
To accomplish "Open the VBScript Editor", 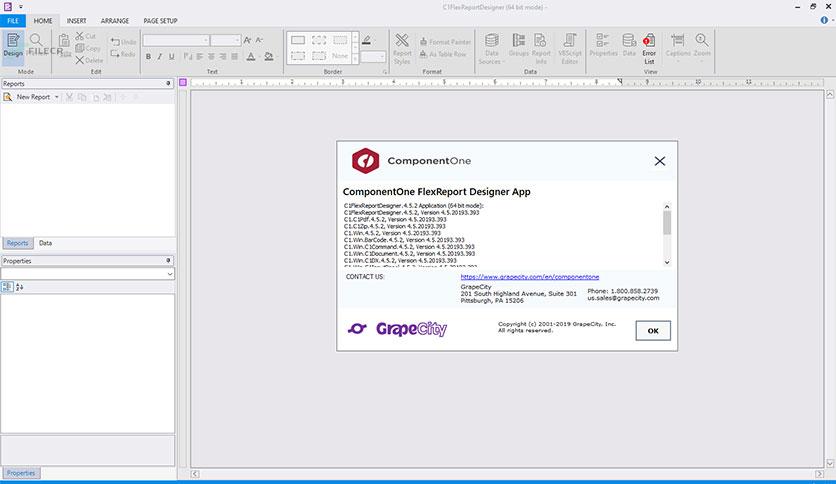I will pos(569,49).
